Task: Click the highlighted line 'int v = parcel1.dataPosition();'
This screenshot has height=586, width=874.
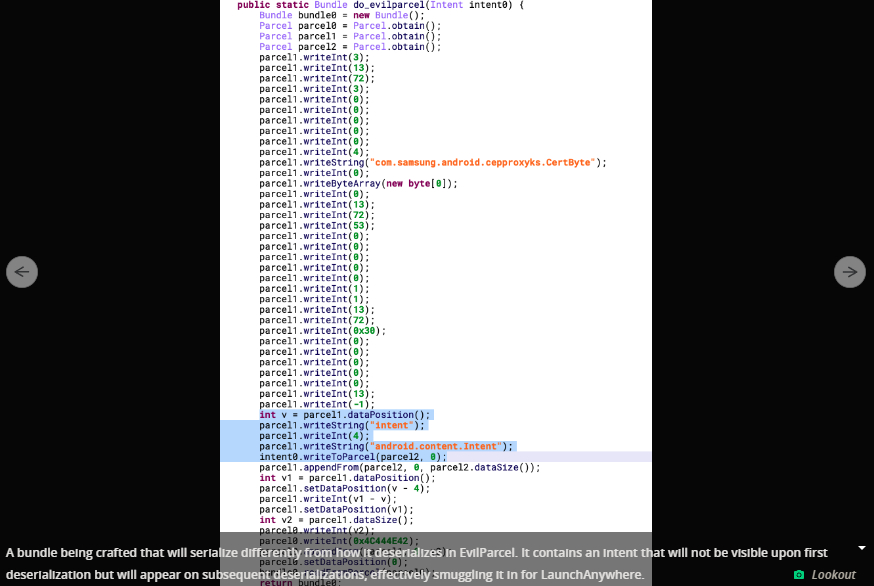Action: pos(344,415)
